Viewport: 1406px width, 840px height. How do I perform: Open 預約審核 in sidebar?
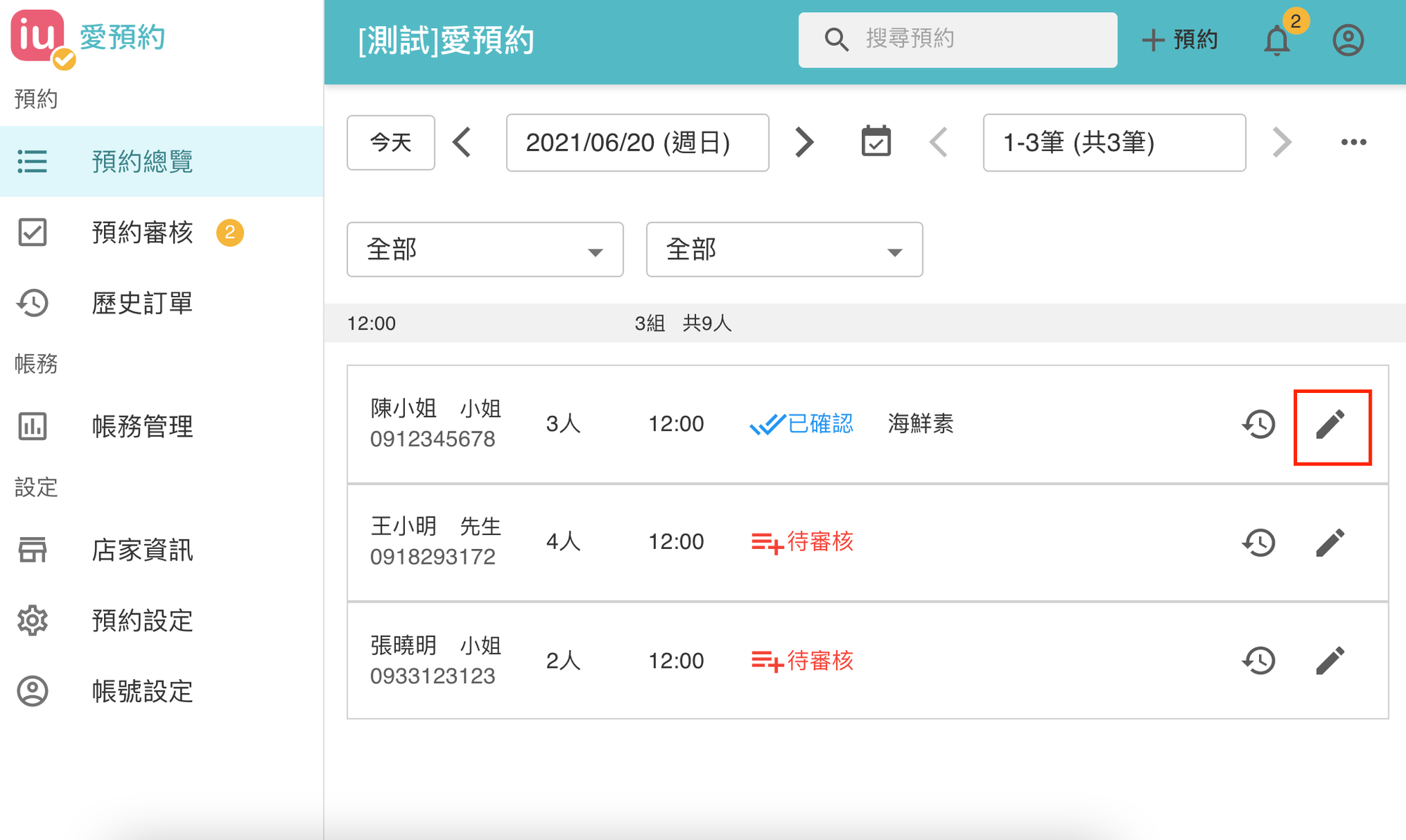pyautogui.click(x=162, y=233)
